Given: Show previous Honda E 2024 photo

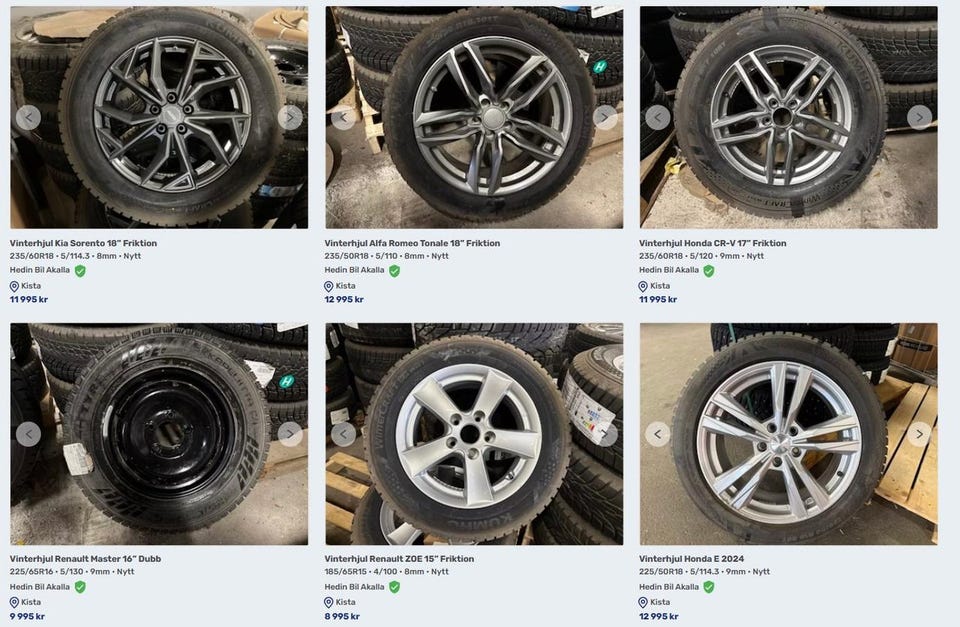Looking at the screenshot, I should click(657, 434).
